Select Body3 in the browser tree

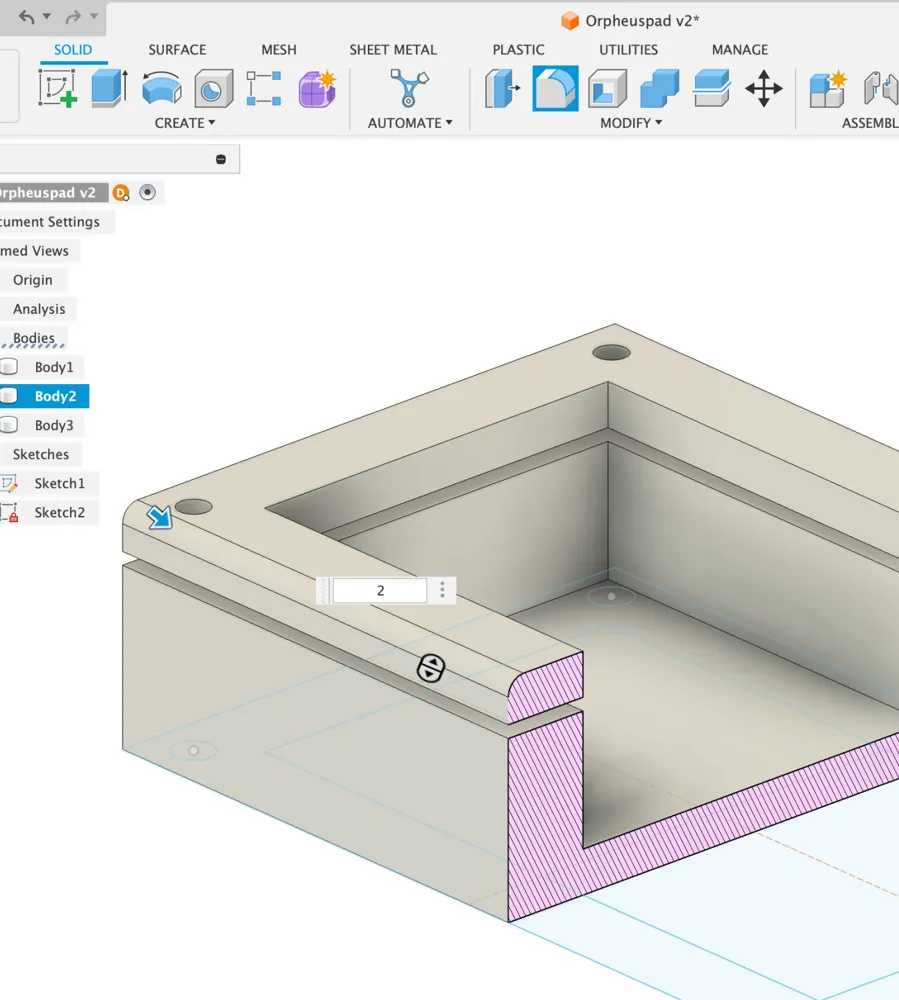(x=54, y=425)
